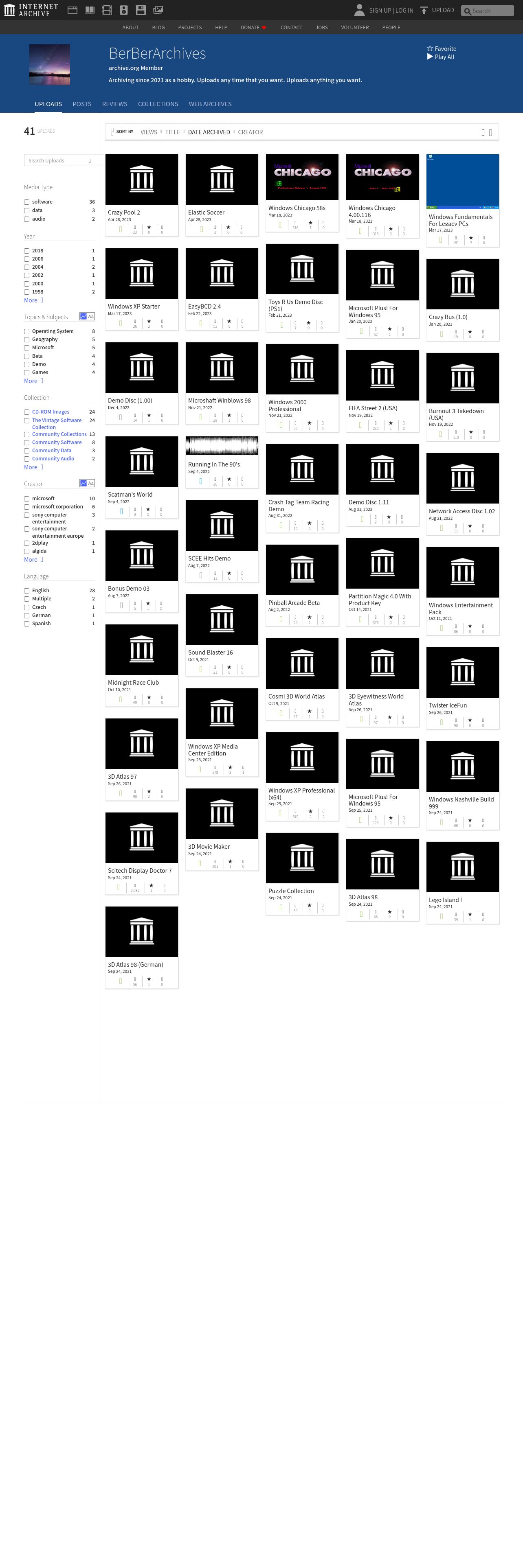This screenshot has width=523, height=1568.
Task: Sort uploads by Views
Action: click(149, 132)
